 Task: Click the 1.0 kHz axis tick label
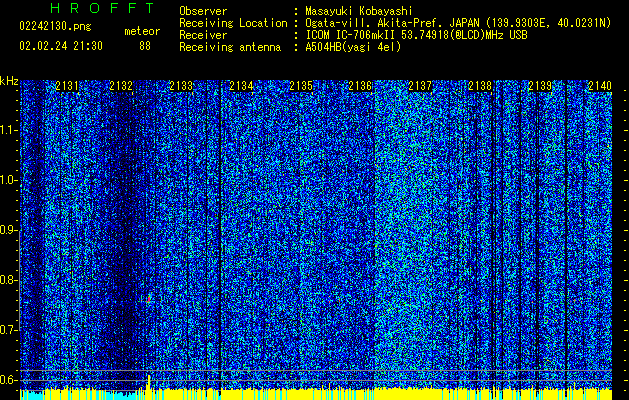point(9,180)
